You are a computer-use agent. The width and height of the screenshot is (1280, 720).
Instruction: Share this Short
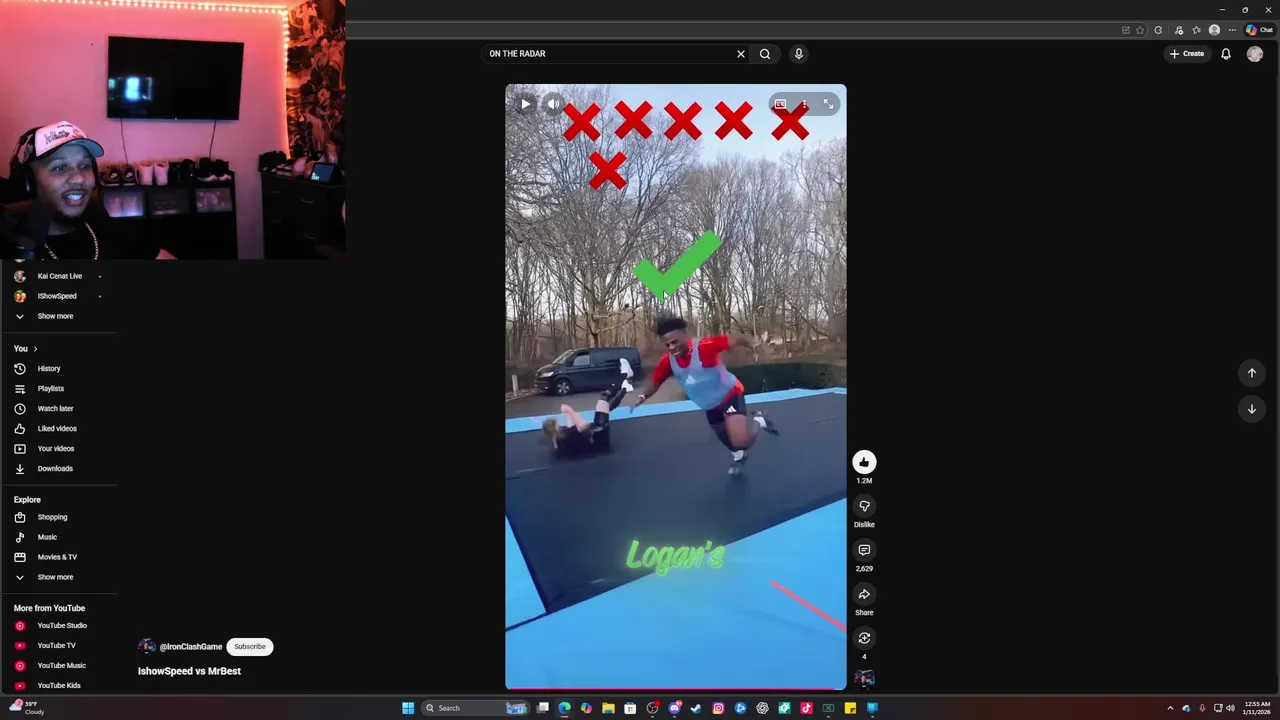pyautogui.click(x=864, y=594)
